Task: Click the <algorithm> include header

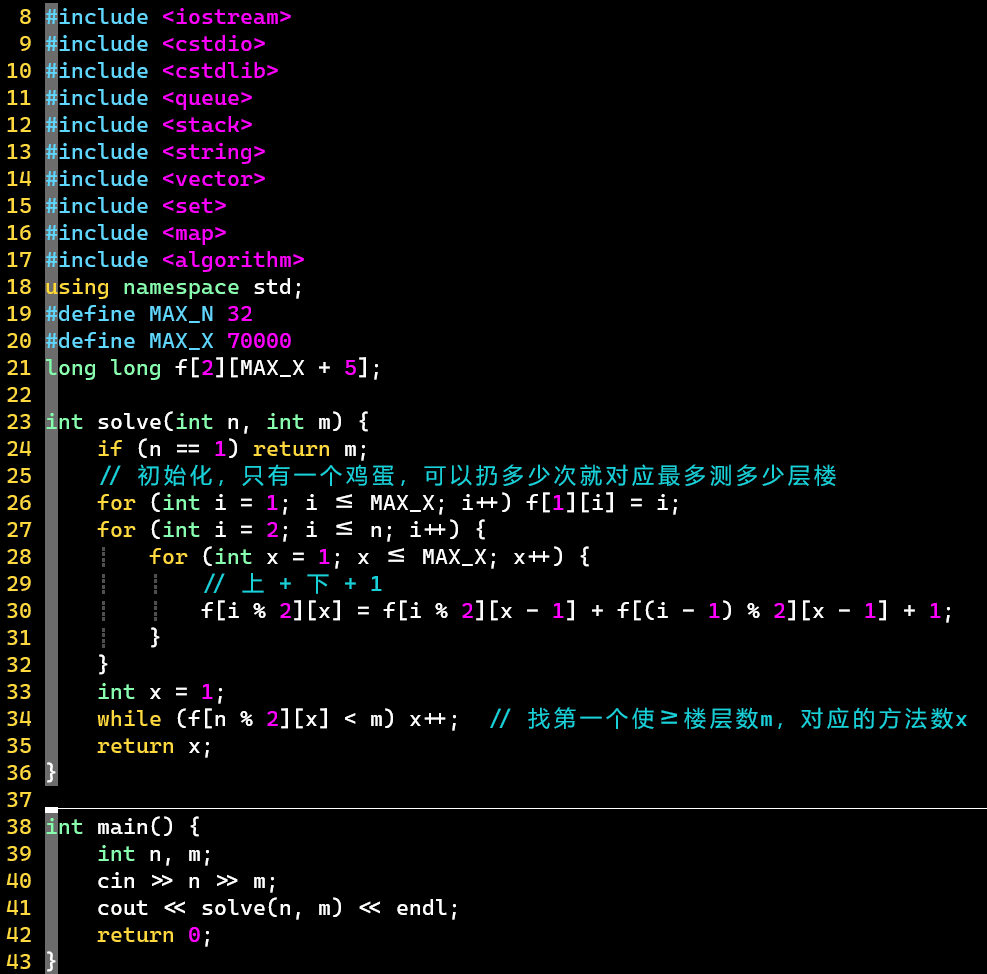Action: pos(233,260)
